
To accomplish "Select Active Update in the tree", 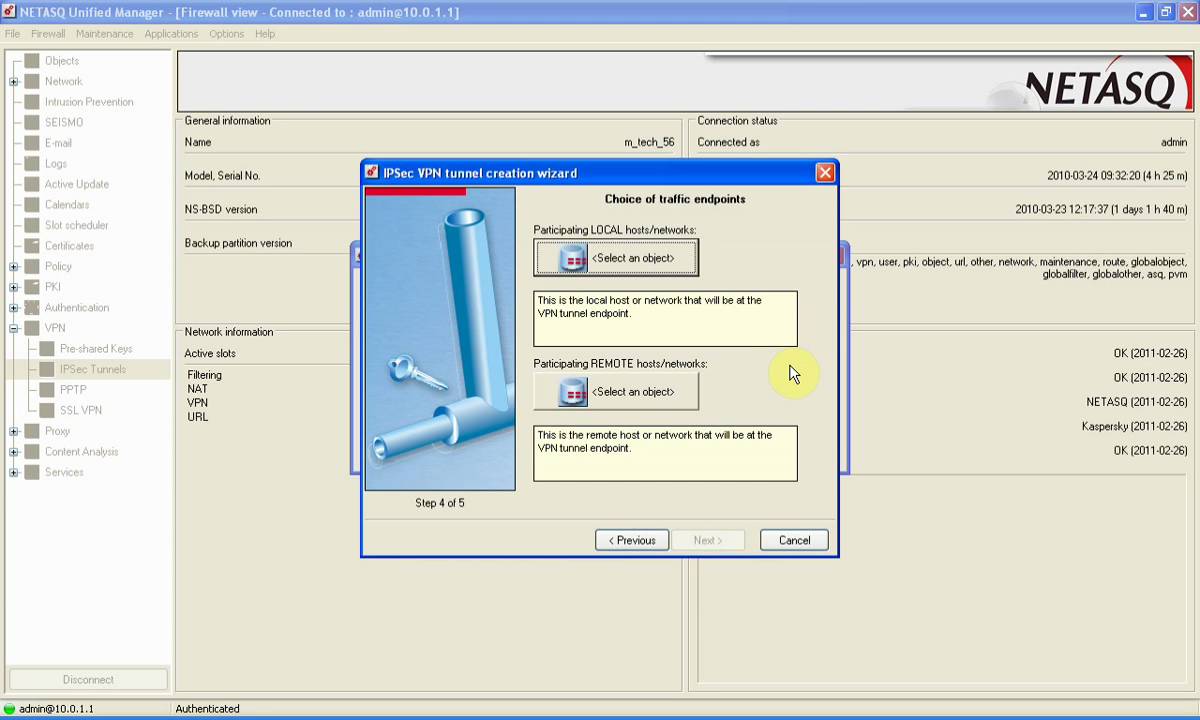I will point(77,184).
